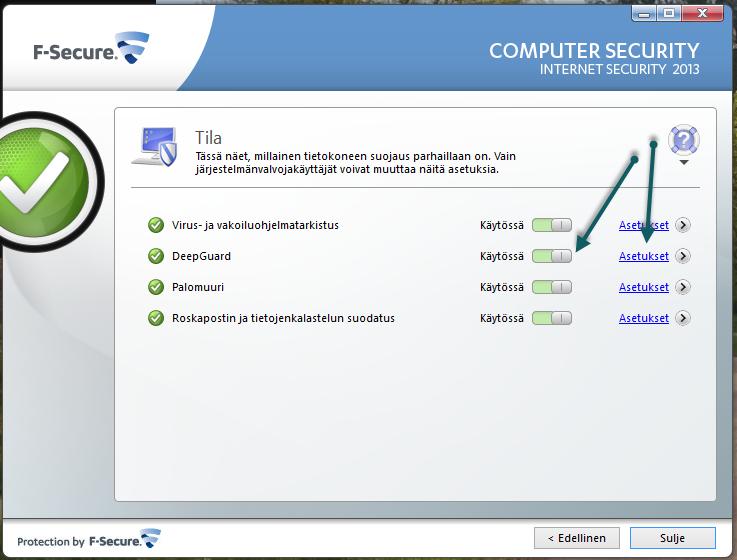Viewport: 737px width, 560px height.
Task: Open Asetukset link for Palomuuri
Action: click(x=643, y=287)
